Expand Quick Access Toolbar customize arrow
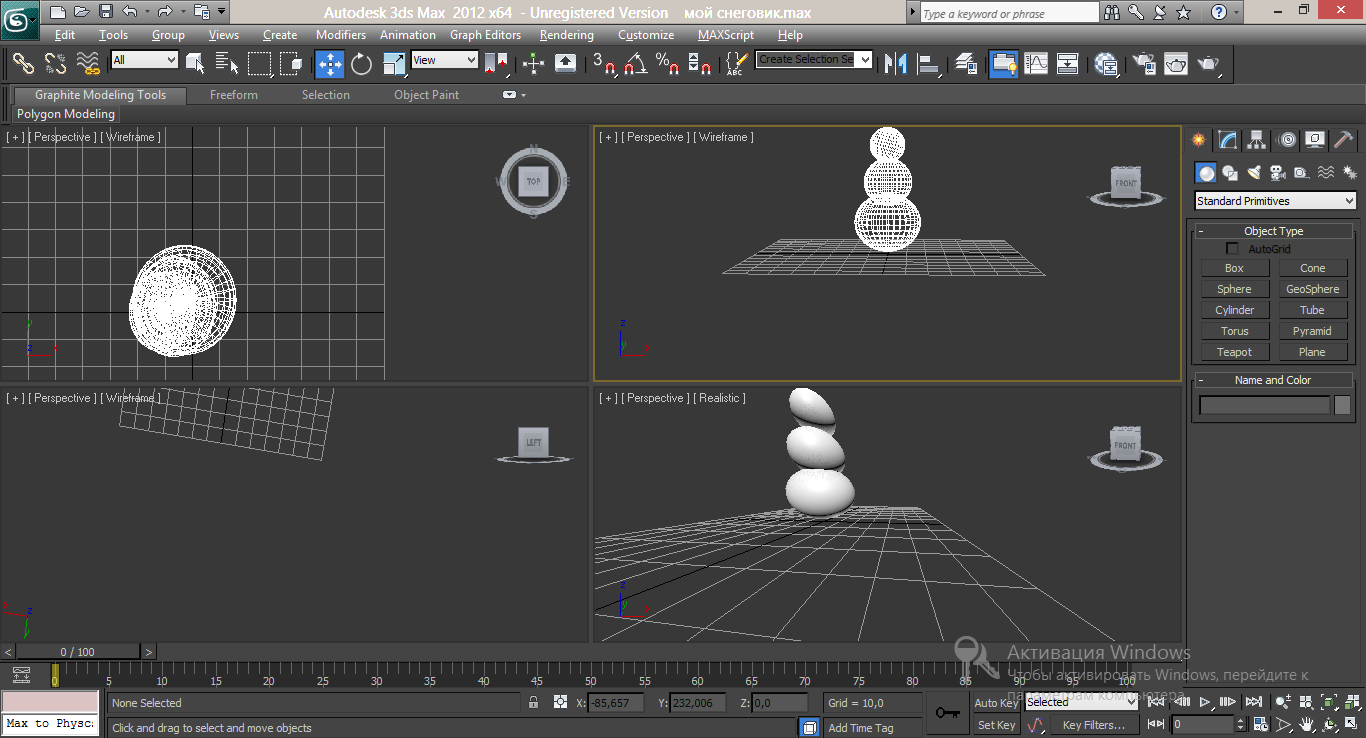Image resolution: width=1366 pixels, height=738 pixels. 221,12
